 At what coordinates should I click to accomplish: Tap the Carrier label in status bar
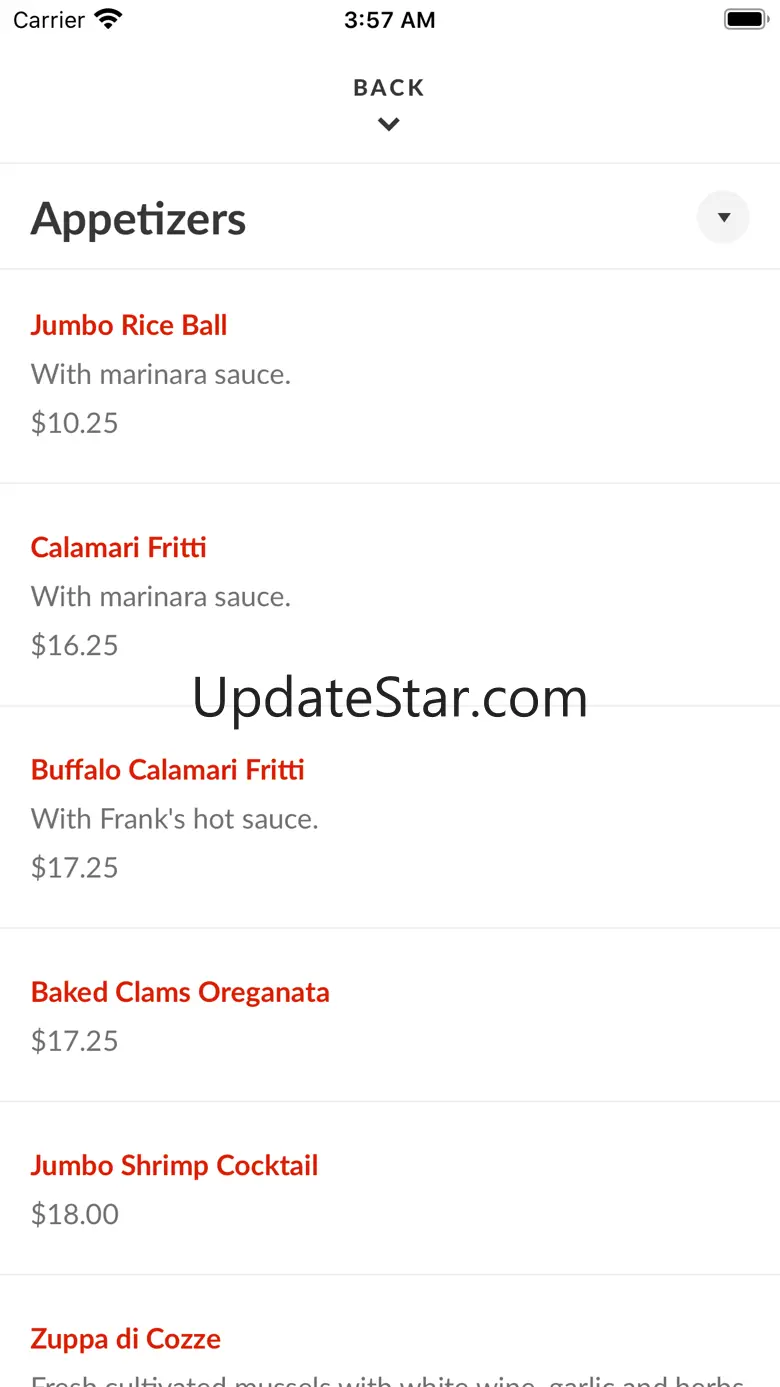point(49,20)
